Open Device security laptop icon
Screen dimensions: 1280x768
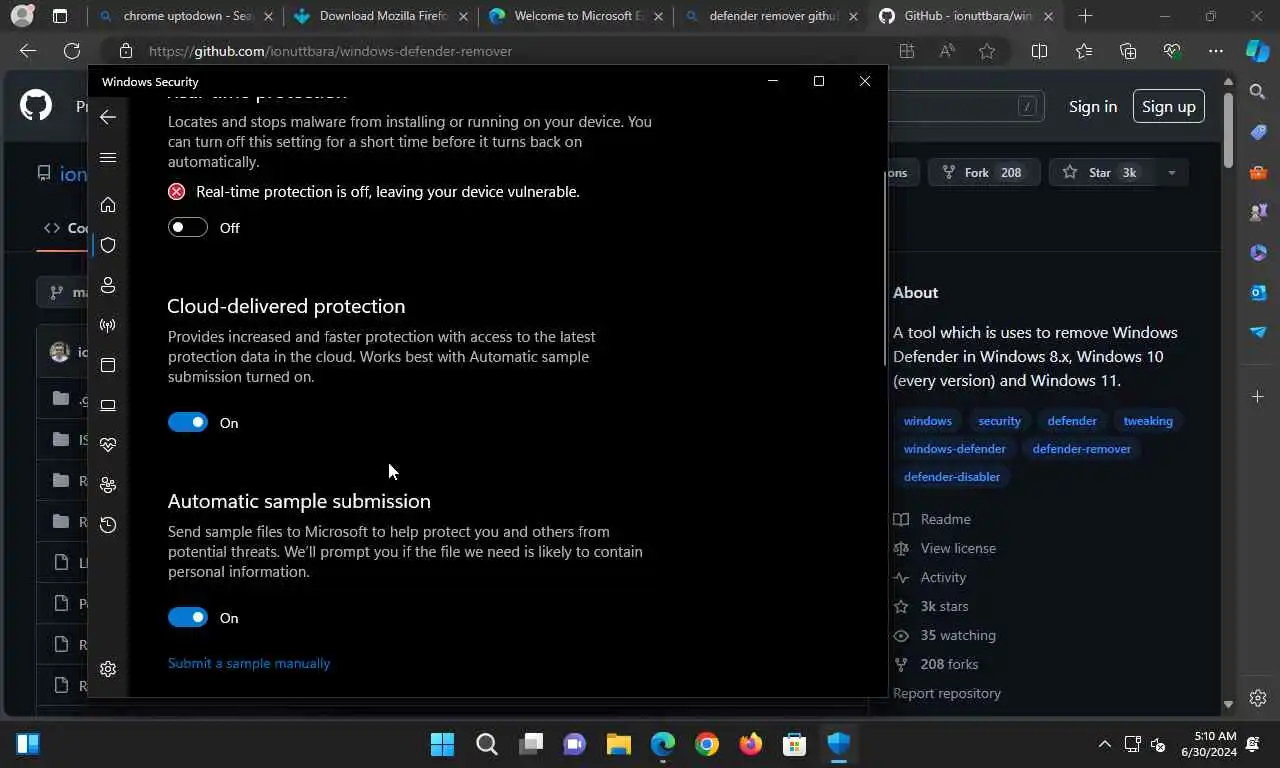108,405
